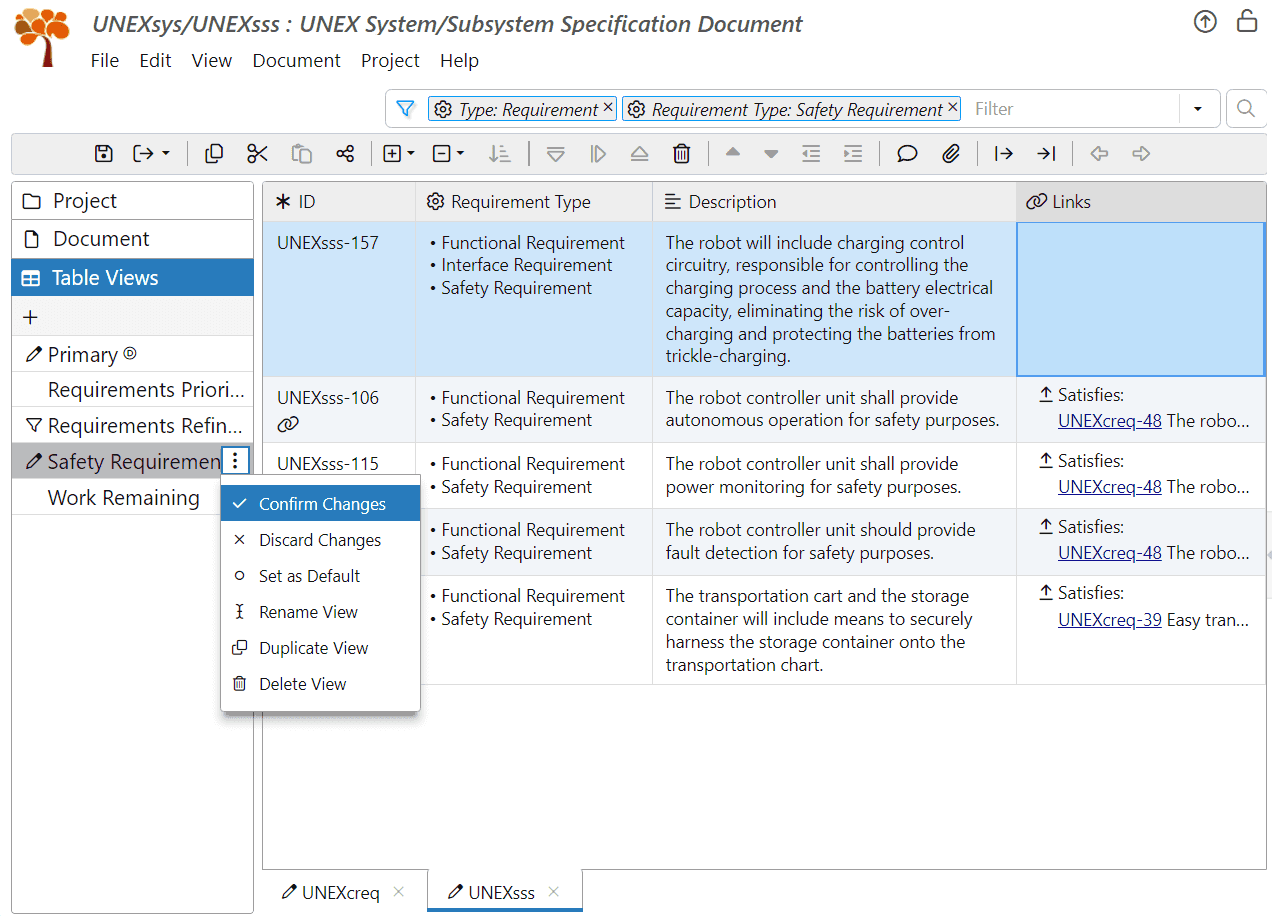The height and width of the screenshot is (916, 1272).
Task: Click the comment speech bubble icon
Action: (907, 153)
